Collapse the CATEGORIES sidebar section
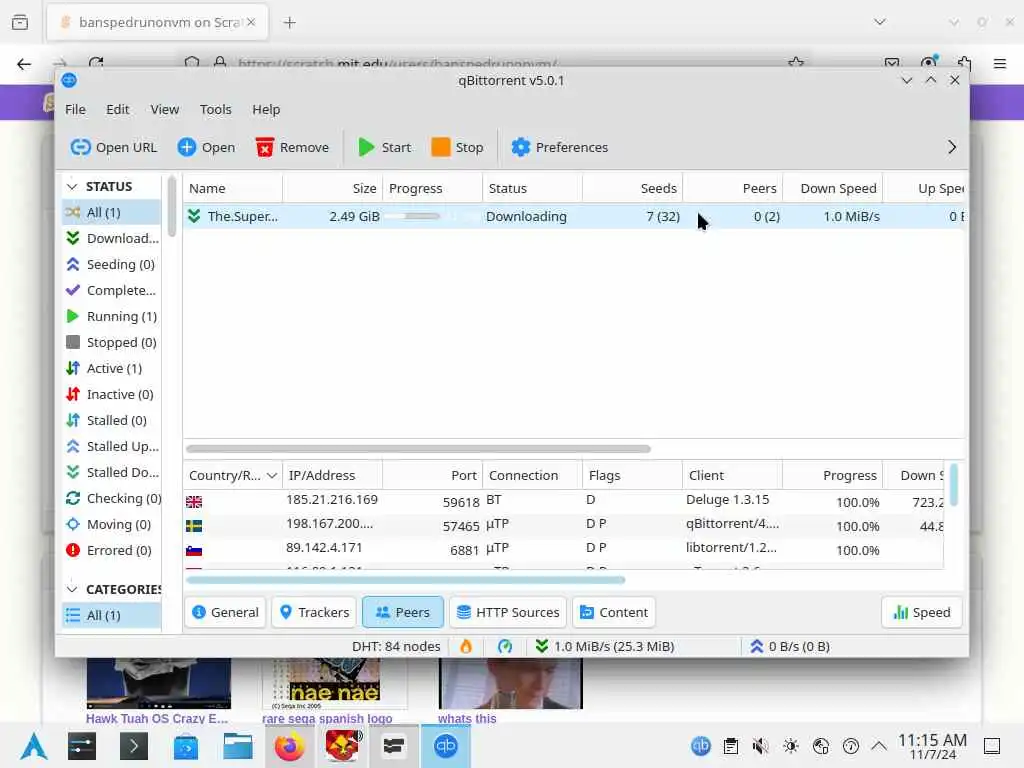The image size is (1024, 768). pyautogui.click(x=72, y=590)
